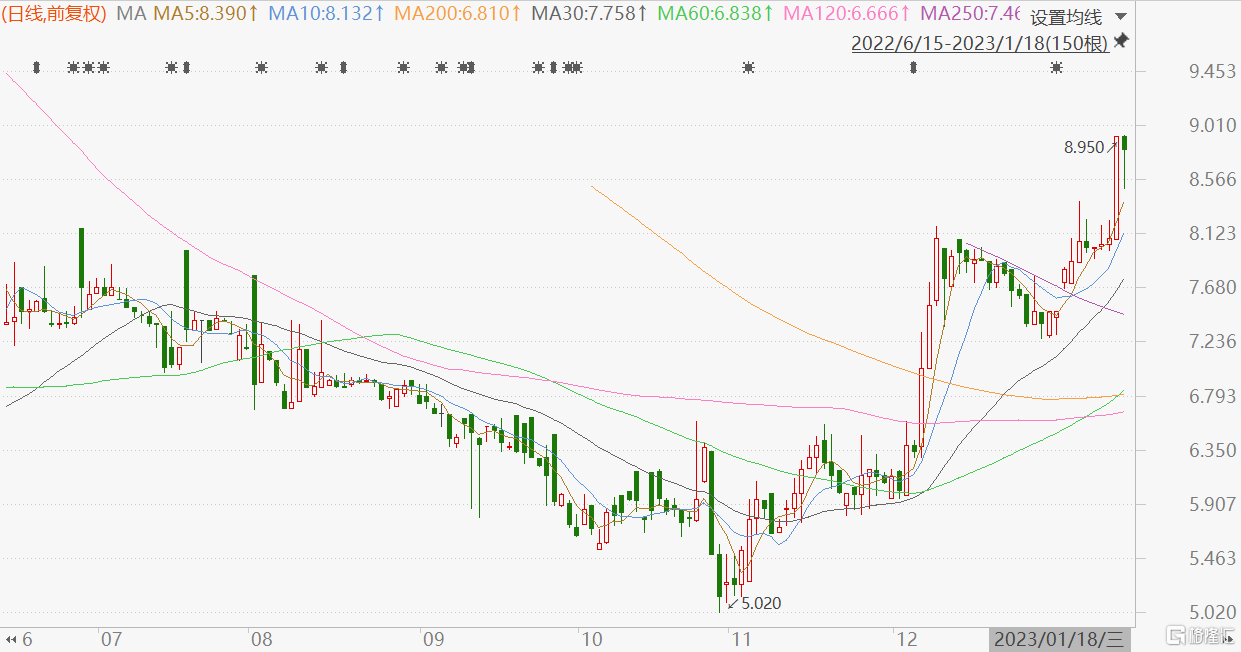The width and height of the screenshot is (1241, 652).
Task: Open the event marker above early December
Action: pos(913,67)
